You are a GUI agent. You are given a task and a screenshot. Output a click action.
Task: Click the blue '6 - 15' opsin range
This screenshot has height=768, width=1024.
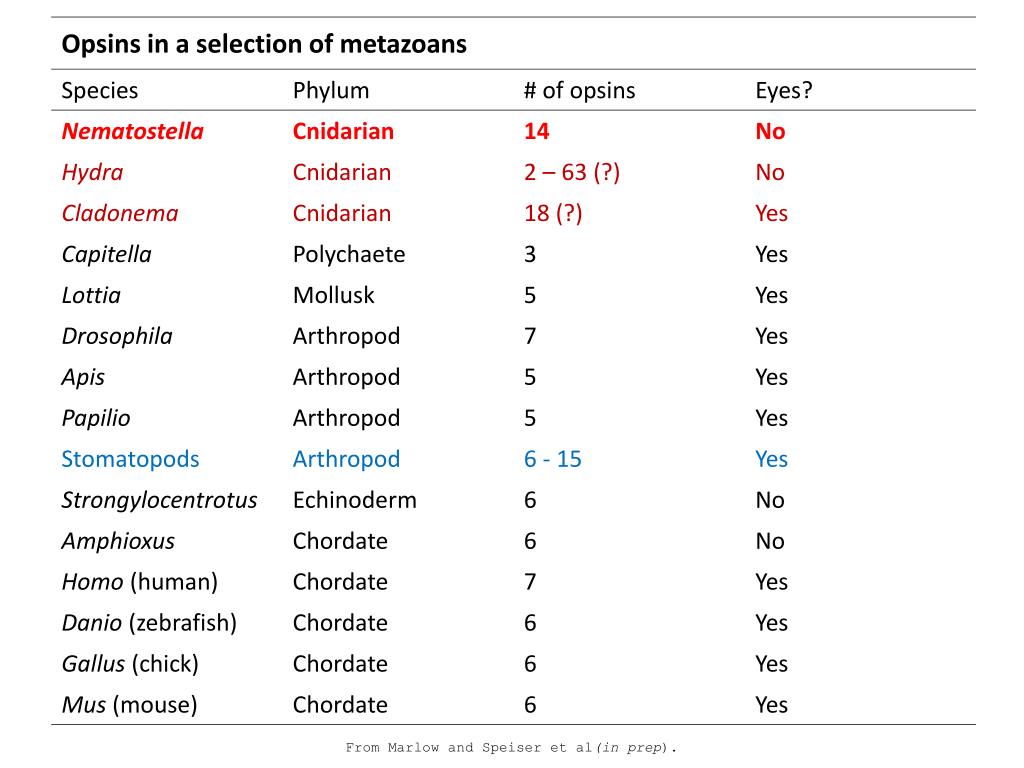552,459
